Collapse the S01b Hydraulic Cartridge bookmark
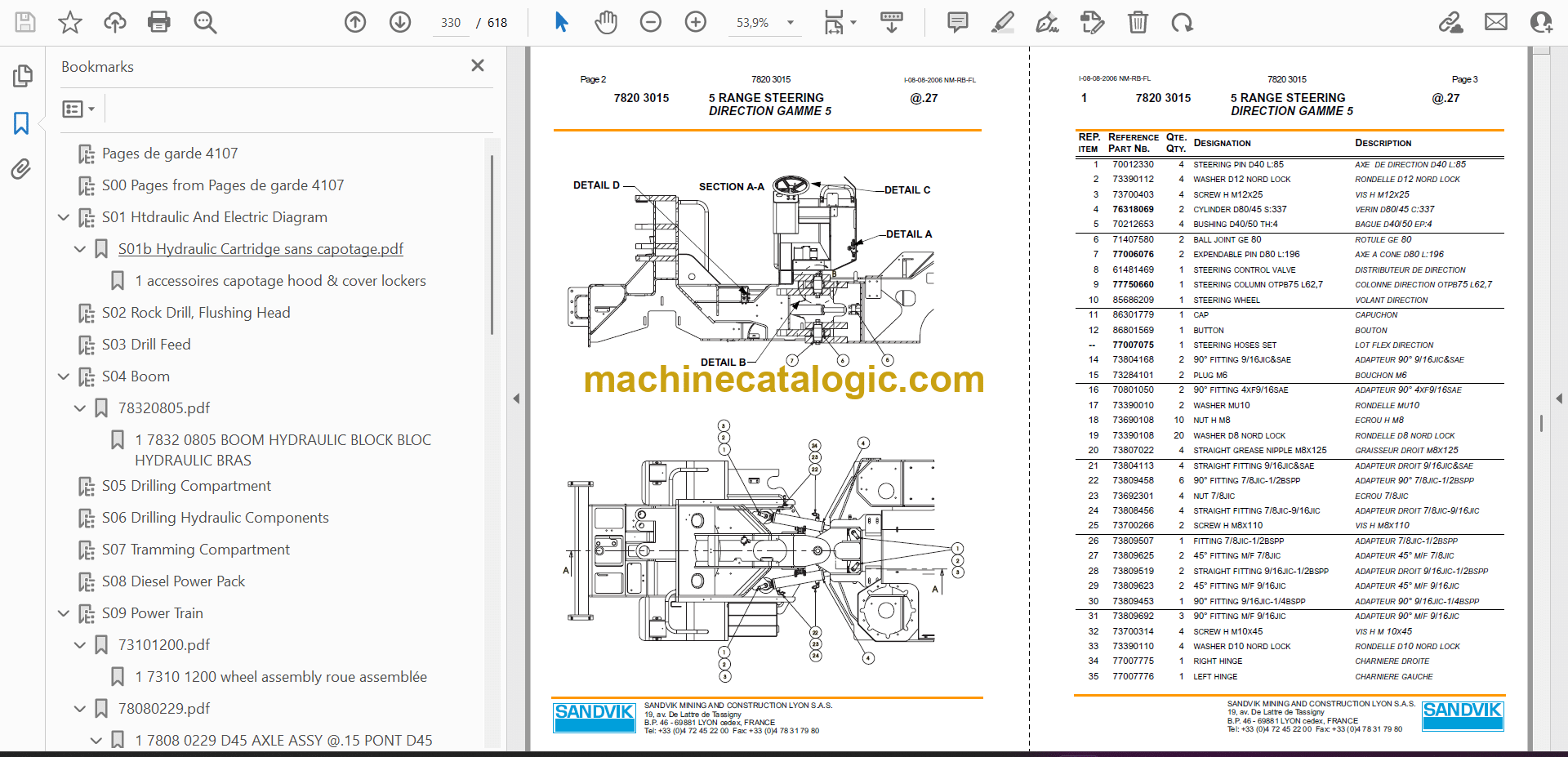 coord(80,249)
